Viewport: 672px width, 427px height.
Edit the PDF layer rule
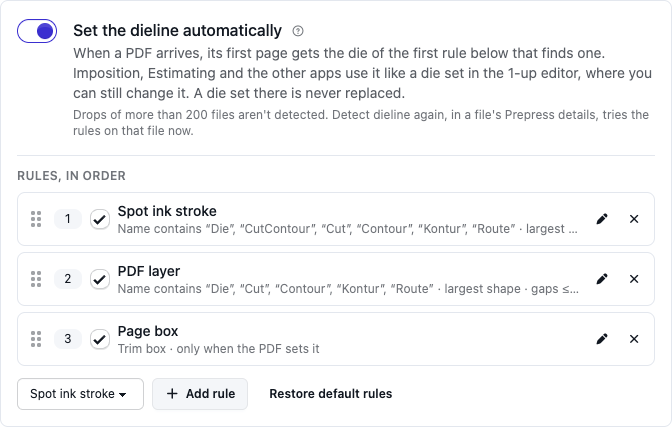coord(602,279)
